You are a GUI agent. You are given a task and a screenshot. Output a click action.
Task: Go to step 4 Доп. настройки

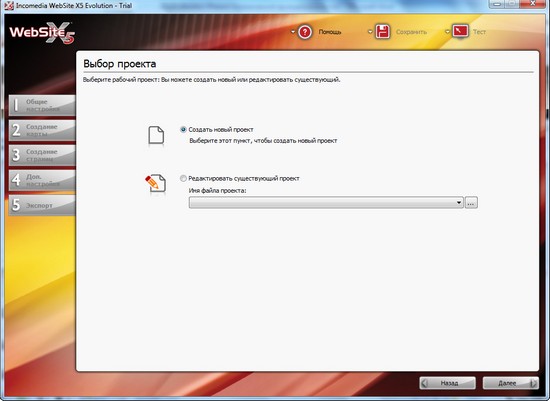coord(42,180)
